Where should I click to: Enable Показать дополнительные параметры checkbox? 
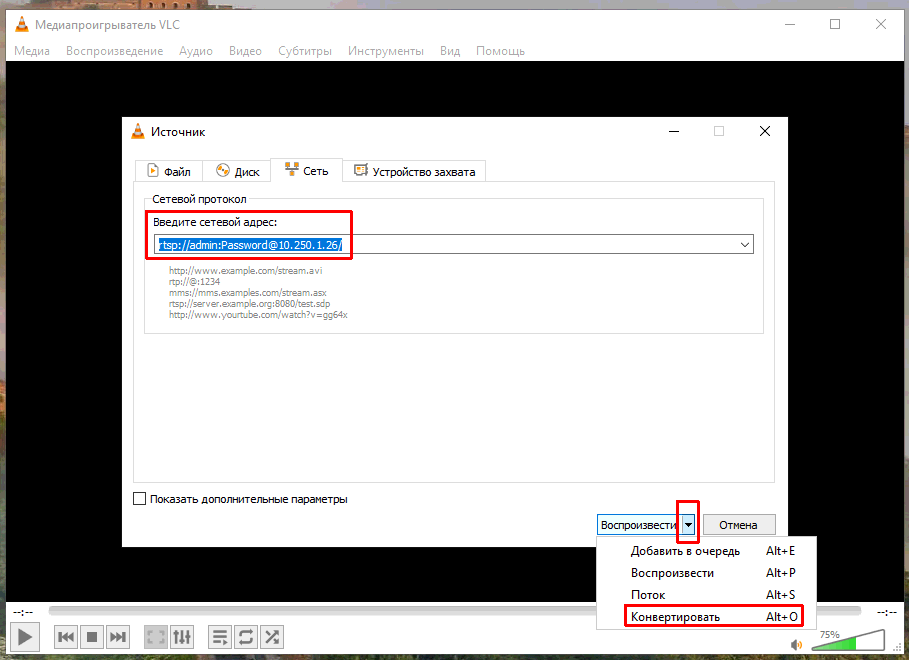pos(140,499)
